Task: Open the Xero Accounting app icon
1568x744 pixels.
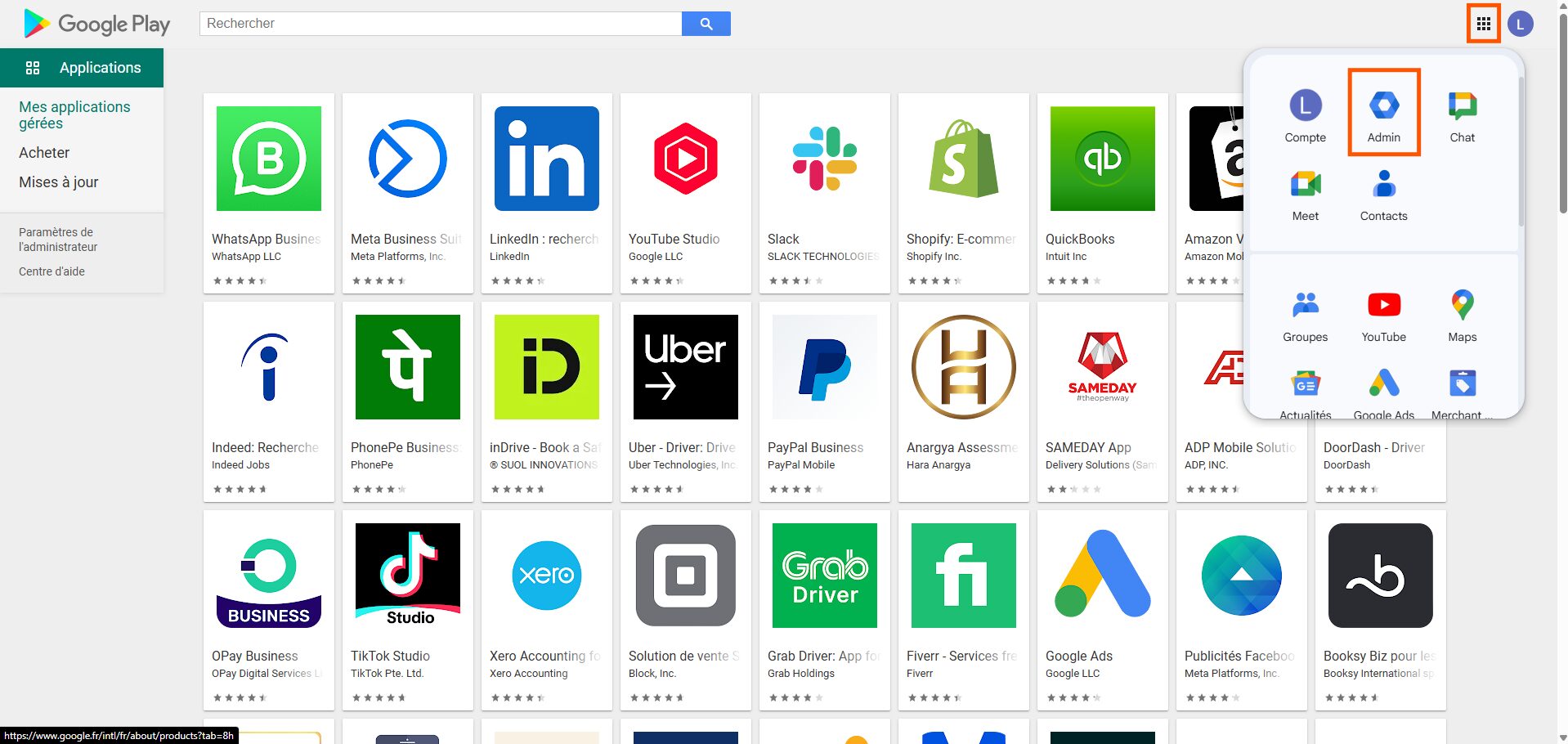Action: pyautogui.click(x=547, y=576)
